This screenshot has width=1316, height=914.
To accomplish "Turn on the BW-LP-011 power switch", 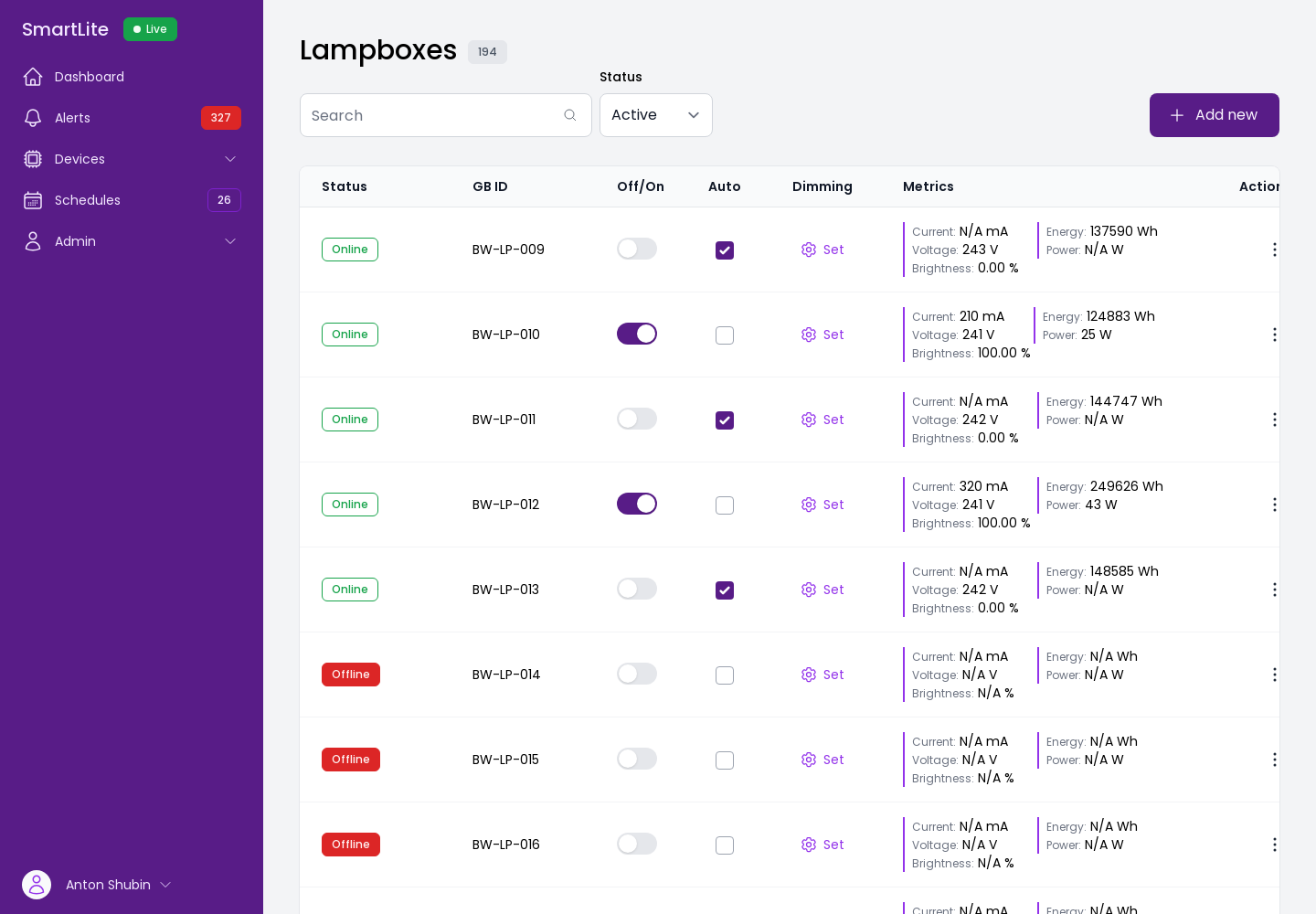I will pos(637,419).
